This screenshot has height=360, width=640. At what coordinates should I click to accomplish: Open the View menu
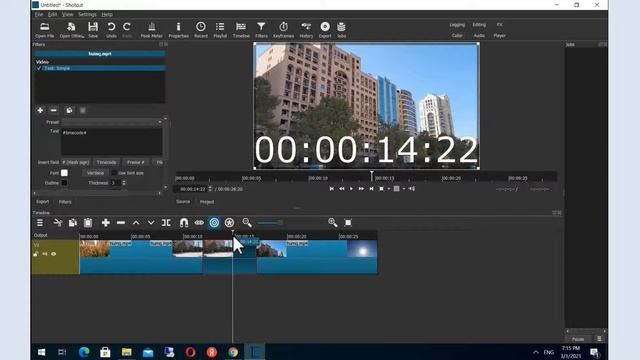(67, 14)
